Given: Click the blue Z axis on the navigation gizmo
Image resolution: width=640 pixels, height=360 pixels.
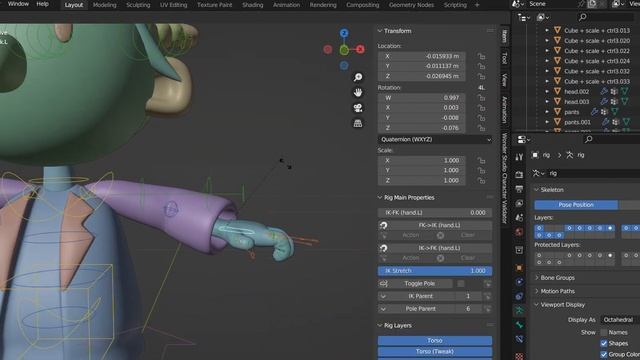Looking at the screenshot, I should (344, 33).
